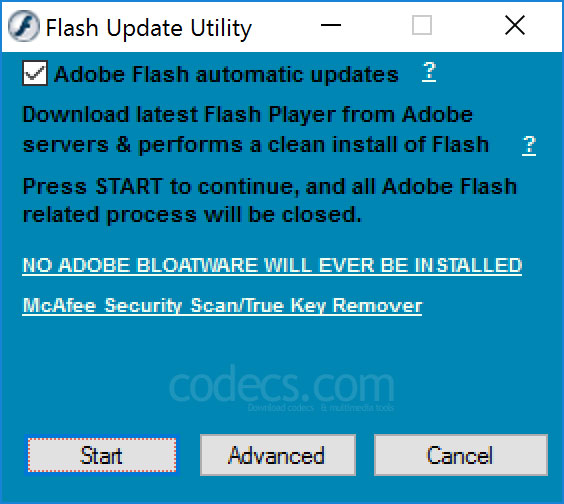The width and height of the screenshot is (564, 504).
Task: Click the greyed-out maximize window button
Action: click(x=422, y=25)
